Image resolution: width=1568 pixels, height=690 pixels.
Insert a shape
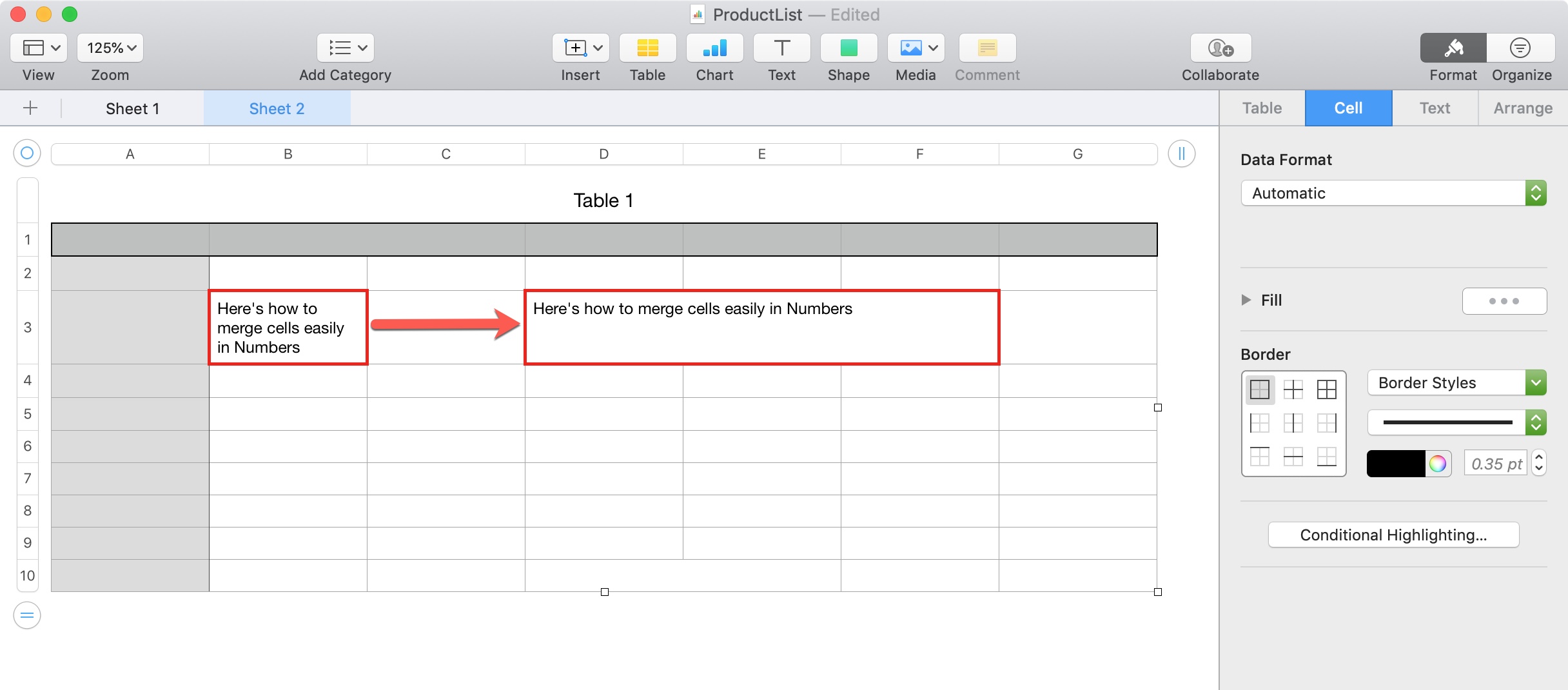click(848, 48)
